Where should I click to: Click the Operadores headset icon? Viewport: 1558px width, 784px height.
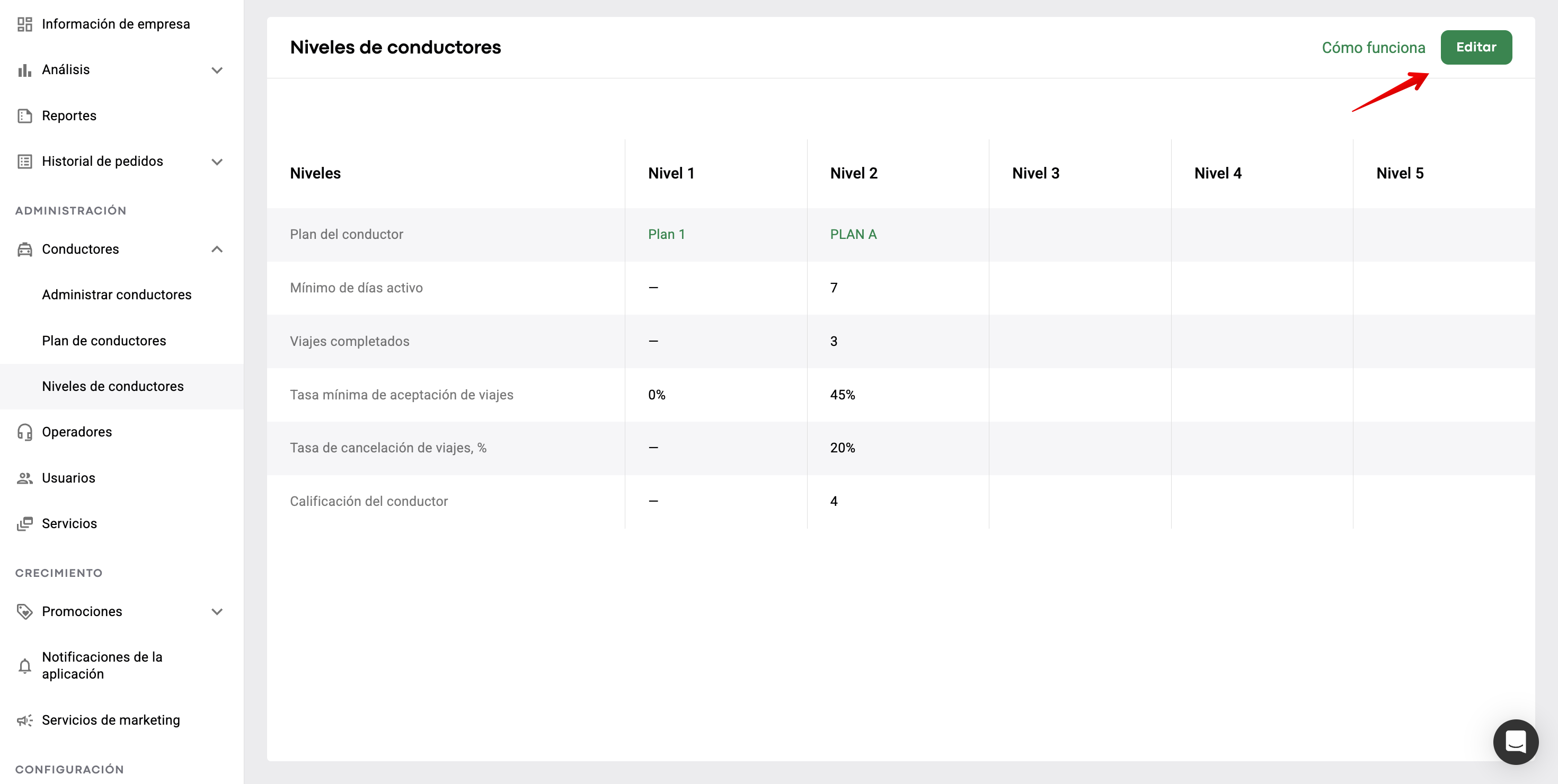click(x=25, y=432)
